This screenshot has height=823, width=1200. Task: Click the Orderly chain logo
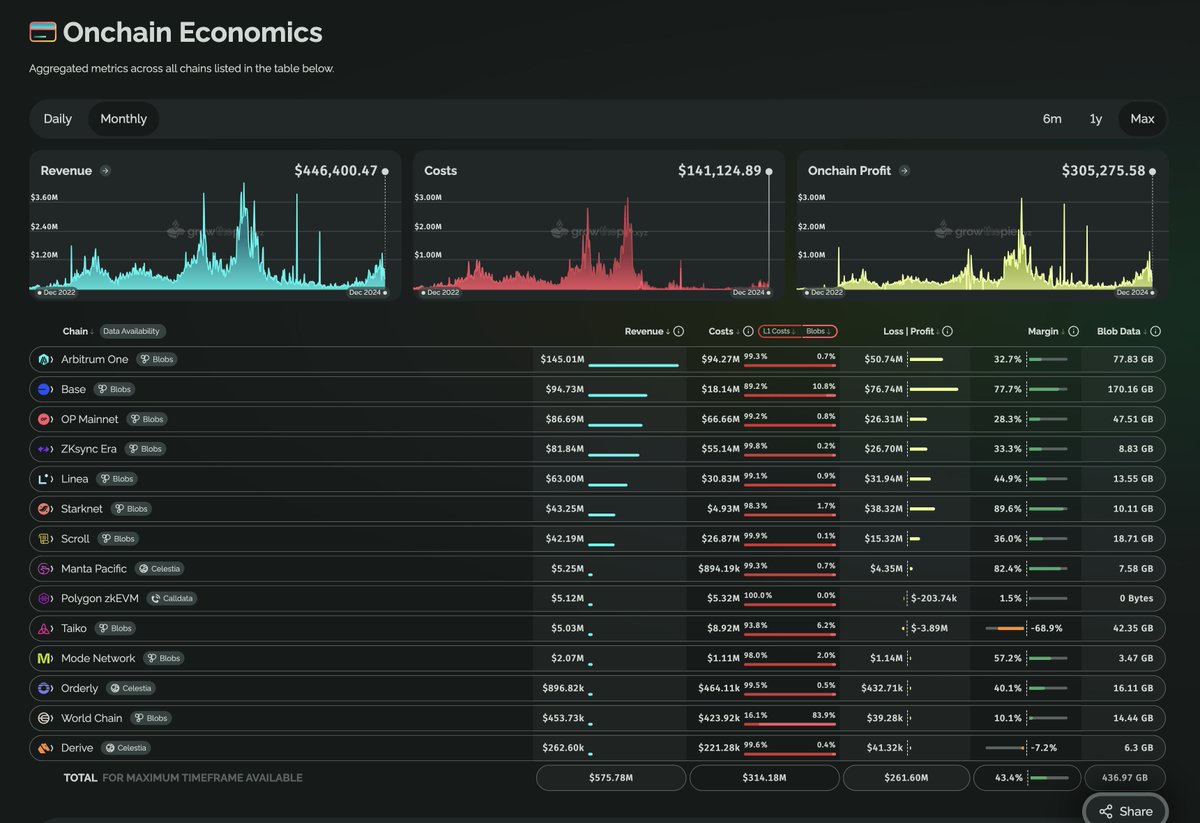point(45,688)
